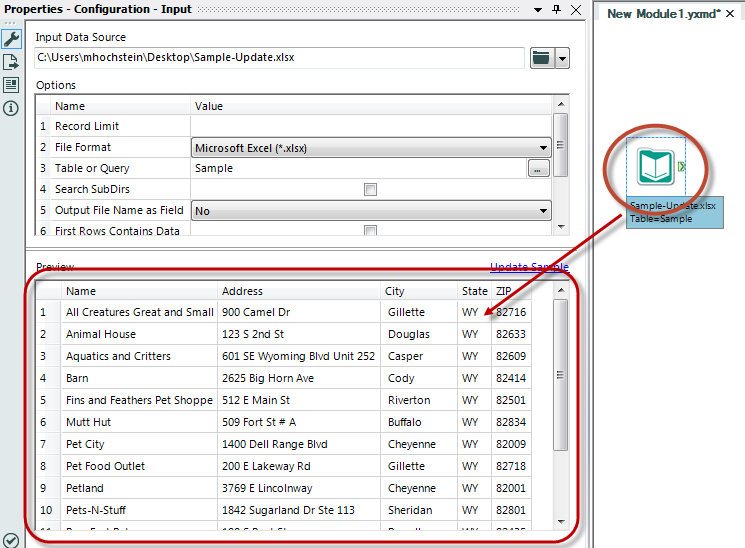The image size is (745, 548).
Task: Toggle the Search SubDirs checkbox
Action: tap(370, 190)
